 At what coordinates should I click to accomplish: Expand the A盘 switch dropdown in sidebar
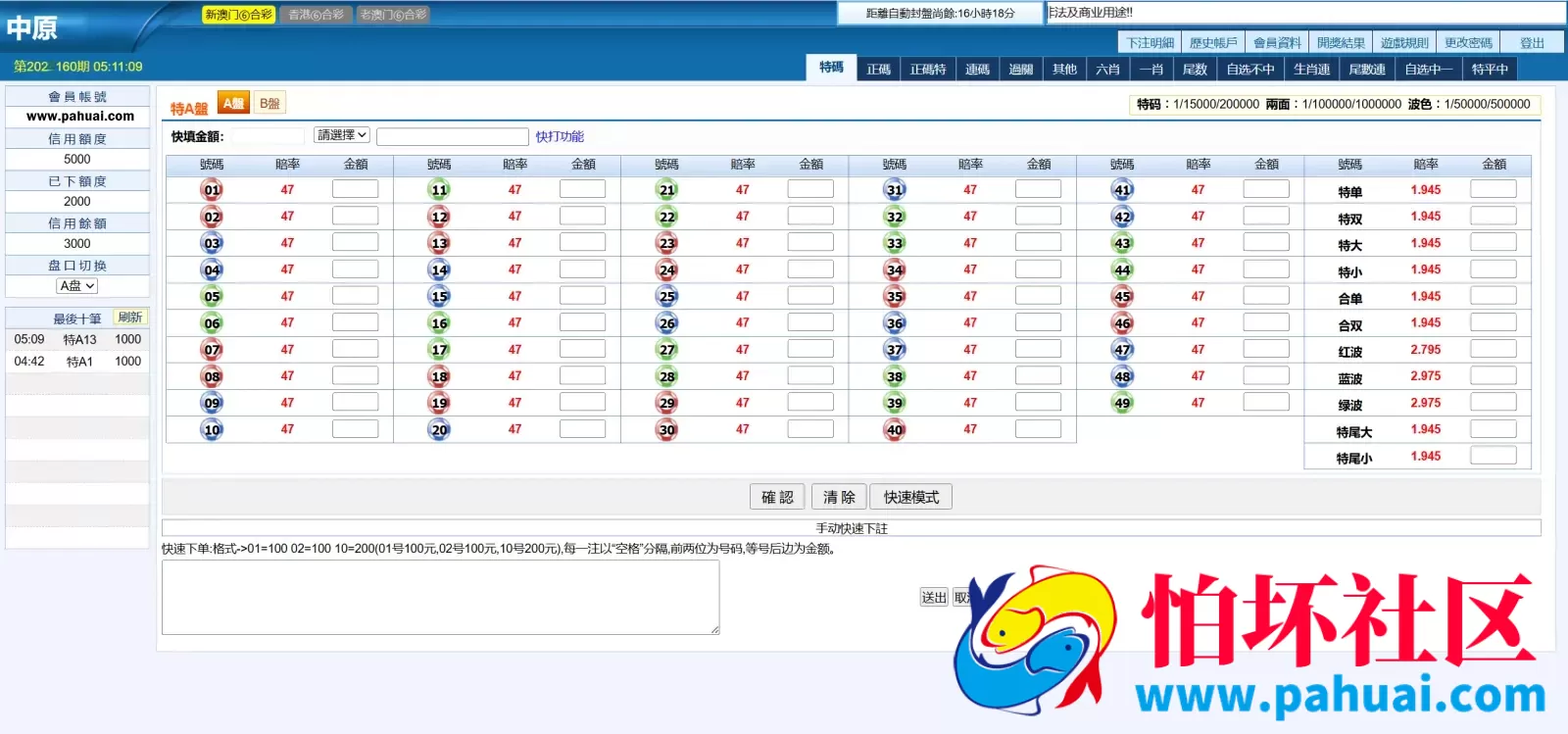[77, 286]
